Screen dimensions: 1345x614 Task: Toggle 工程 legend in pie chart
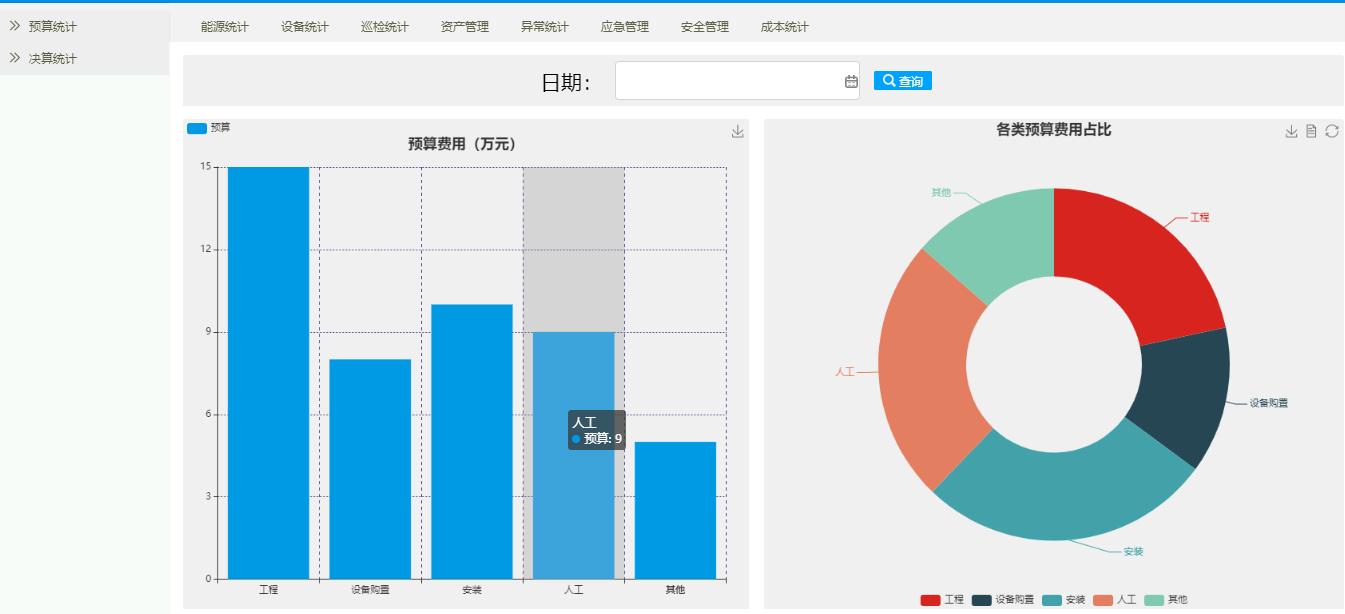(931, 600)
